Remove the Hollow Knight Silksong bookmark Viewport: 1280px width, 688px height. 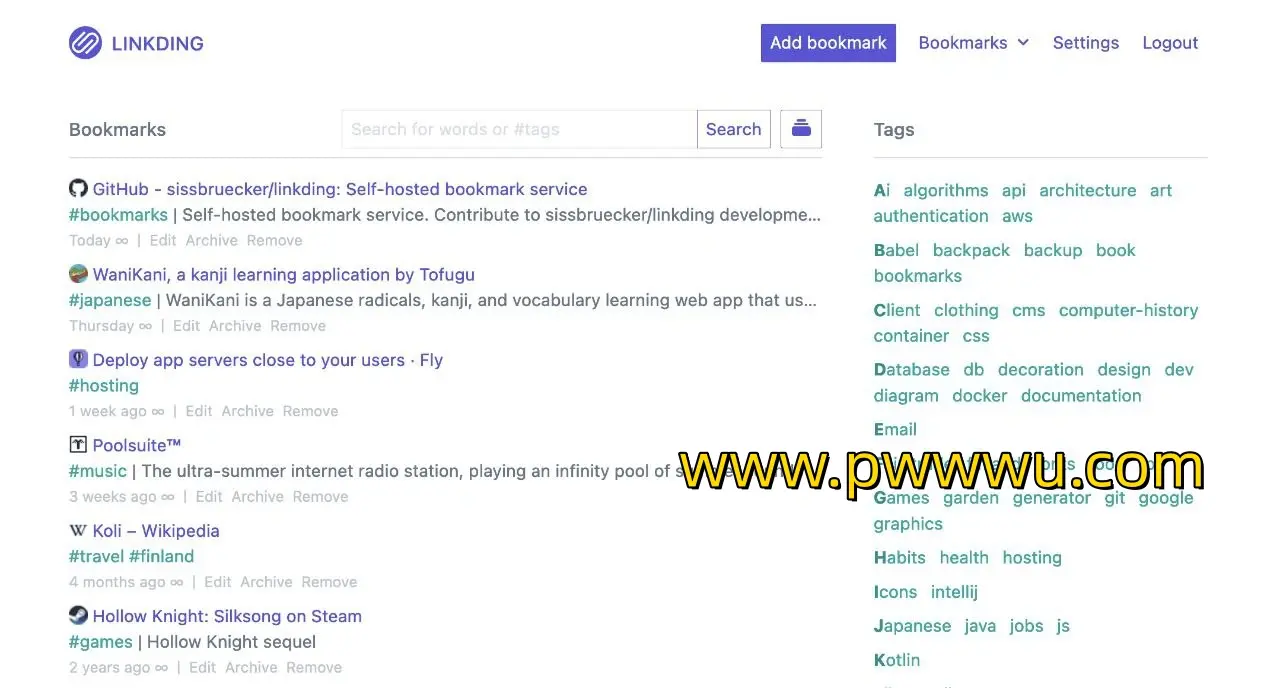point(314,667)
